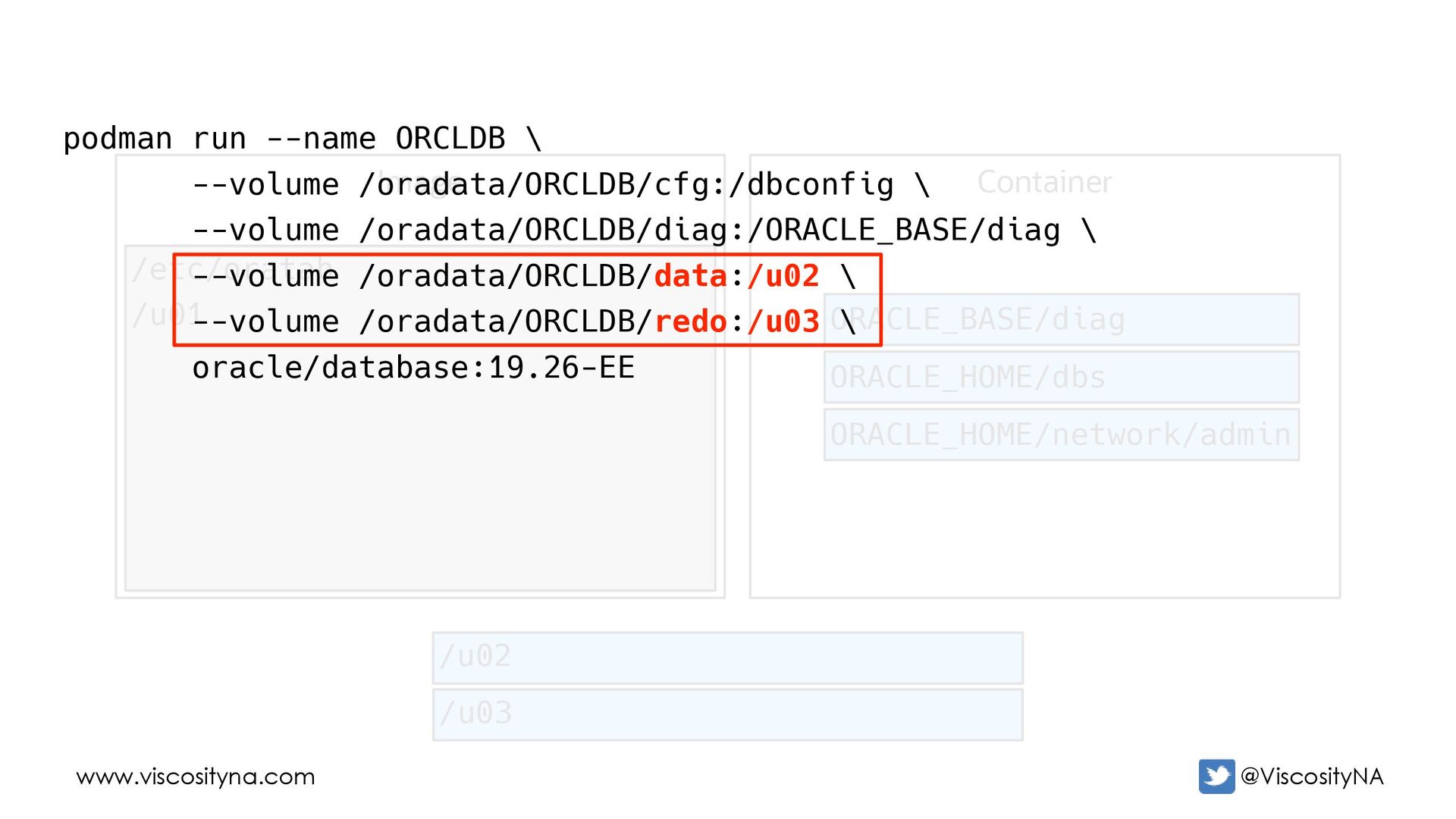Click the red '/u02' mount path
The image size is (1456, 819).
pos(783,276)
